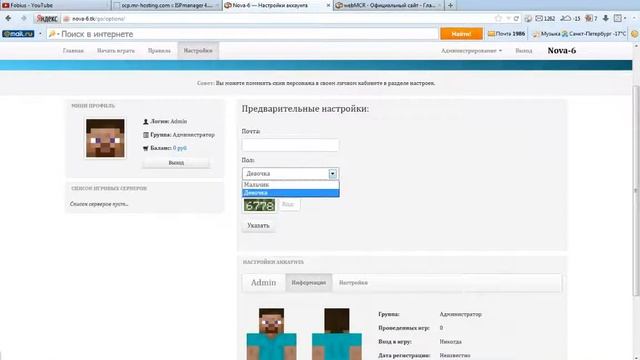
Task: Open the toolbar icon with counter 7
Action: (x=591, y=19)
